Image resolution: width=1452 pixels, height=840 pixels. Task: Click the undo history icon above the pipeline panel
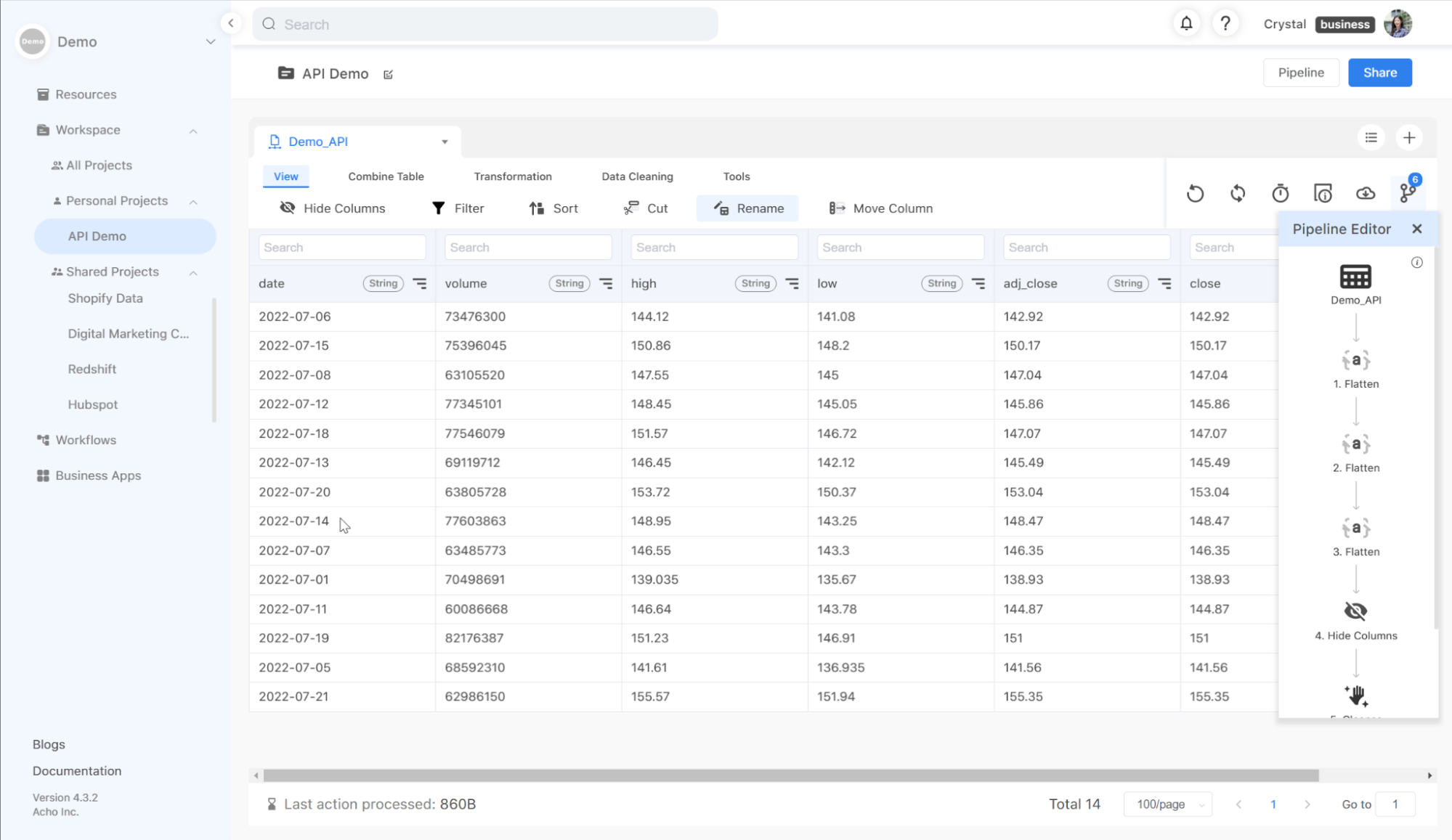point(1194,193)
